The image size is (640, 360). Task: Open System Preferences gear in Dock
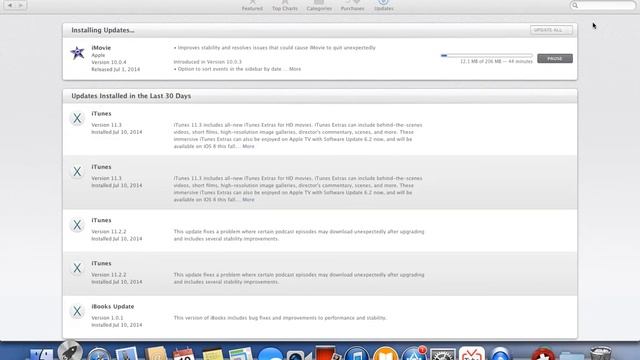443,354
